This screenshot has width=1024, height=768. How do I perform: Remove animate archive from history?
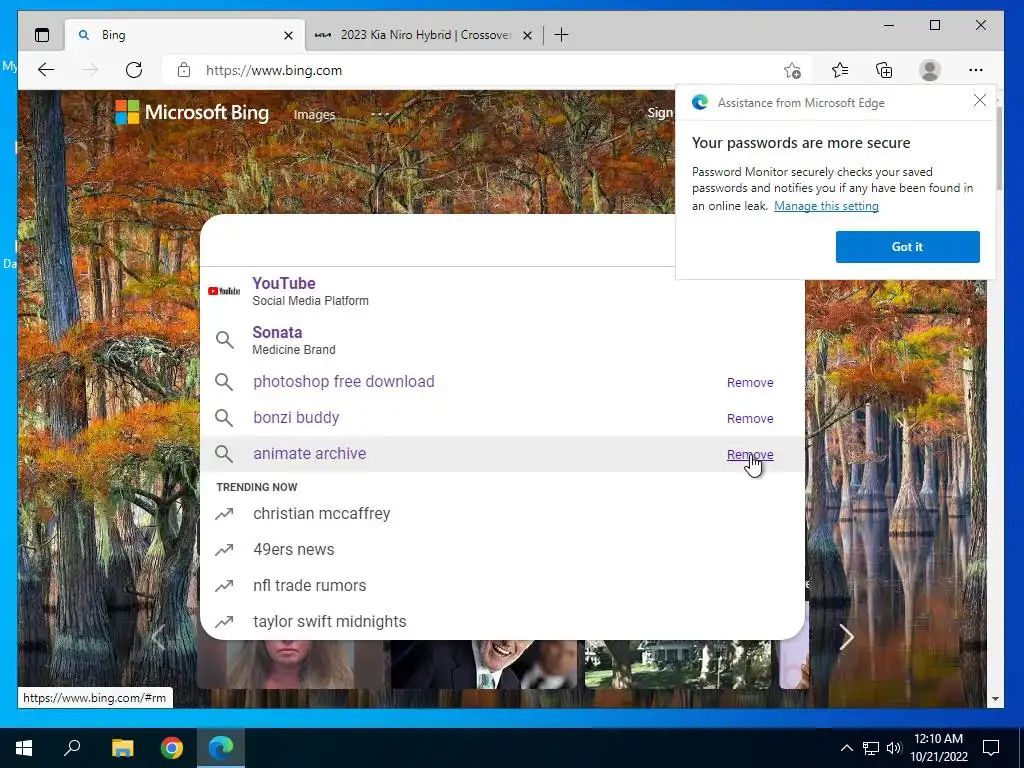coord(750,455)
